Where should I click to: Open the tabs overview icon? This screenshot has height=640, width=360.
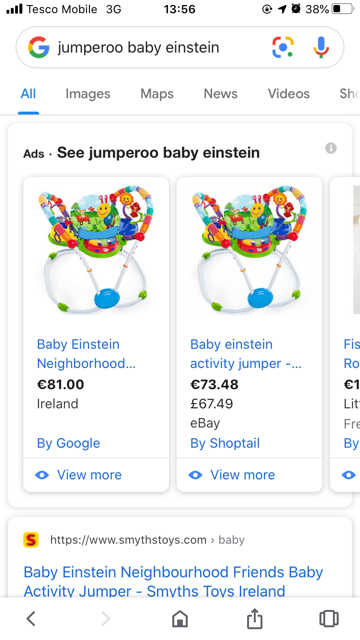click(329, 618)
